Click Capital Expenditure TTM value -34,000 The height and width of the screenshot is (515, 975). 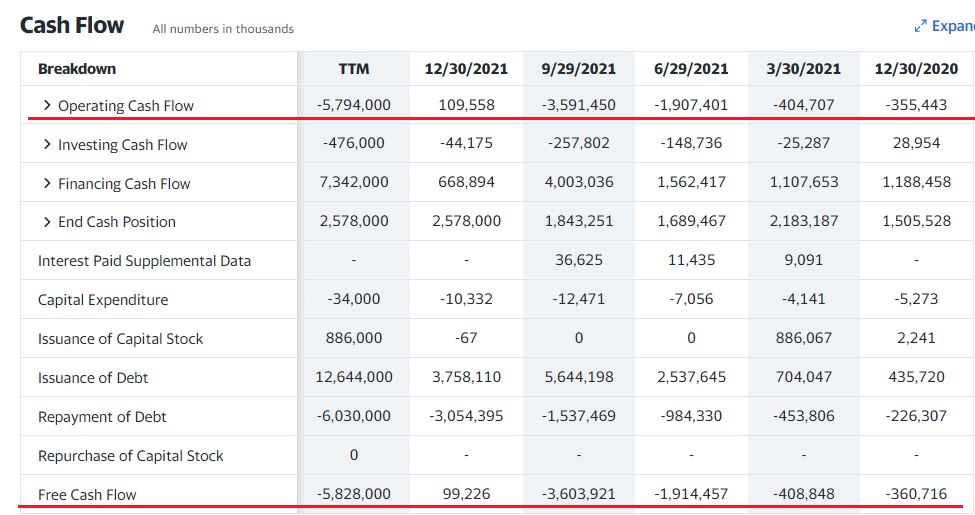coord(354,299)
